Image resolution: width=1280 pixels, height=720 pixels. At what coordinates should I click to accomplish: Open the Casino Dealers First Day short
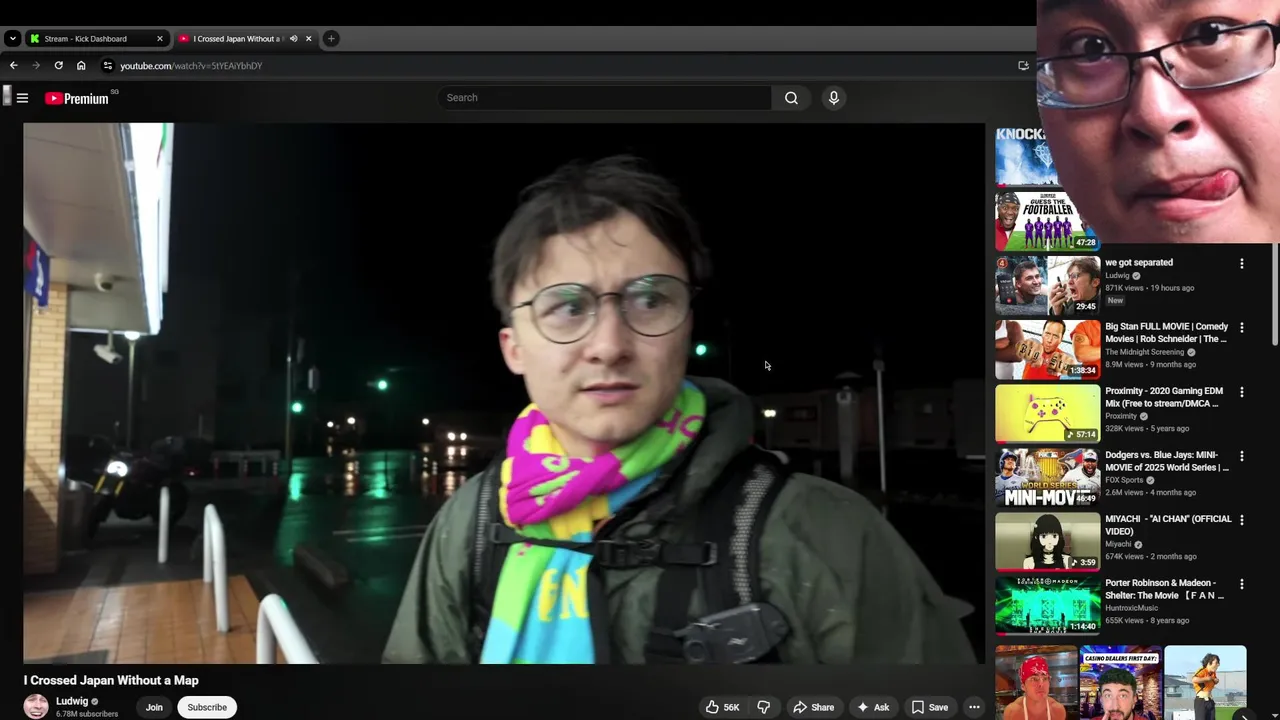(1120, 683)
